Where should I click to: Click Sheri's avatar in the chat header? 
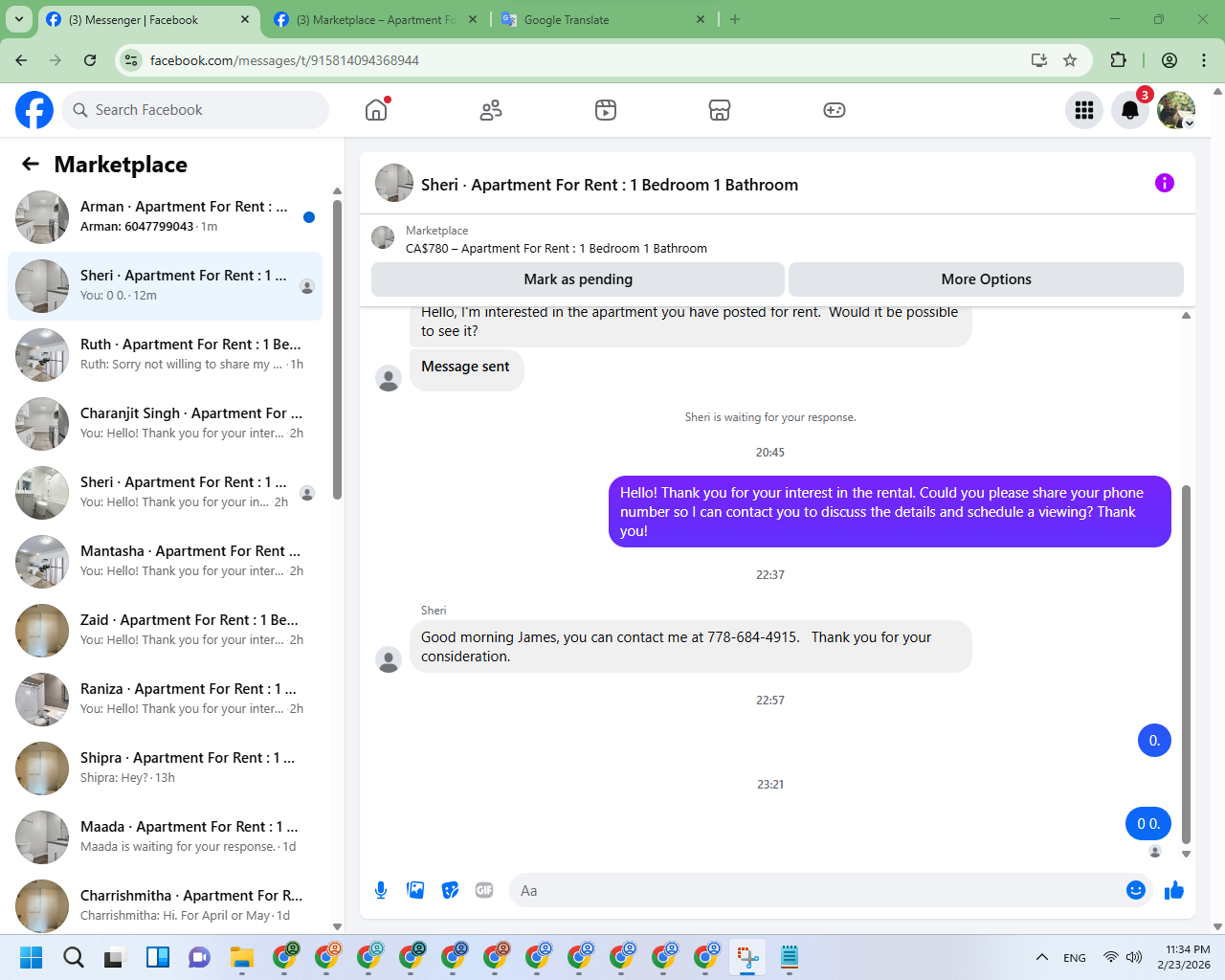tap(393, 183)
